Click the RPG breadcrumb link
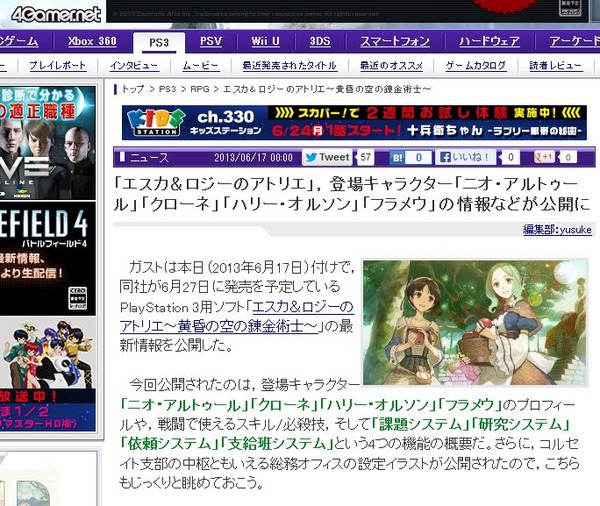600x506 pixels. (200, 89)
